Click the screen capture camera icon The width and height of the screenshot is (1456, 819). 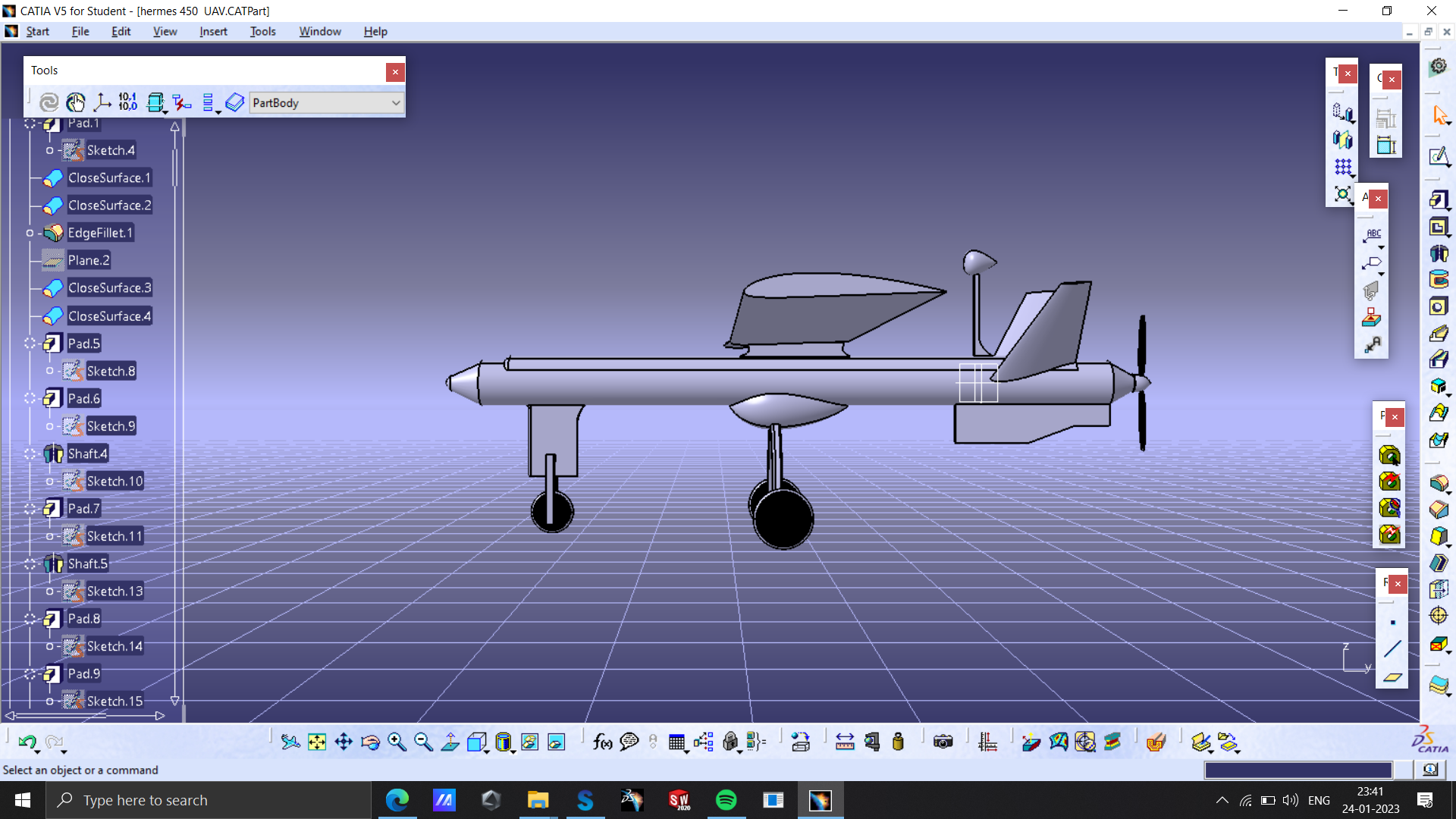pos(943,742)
